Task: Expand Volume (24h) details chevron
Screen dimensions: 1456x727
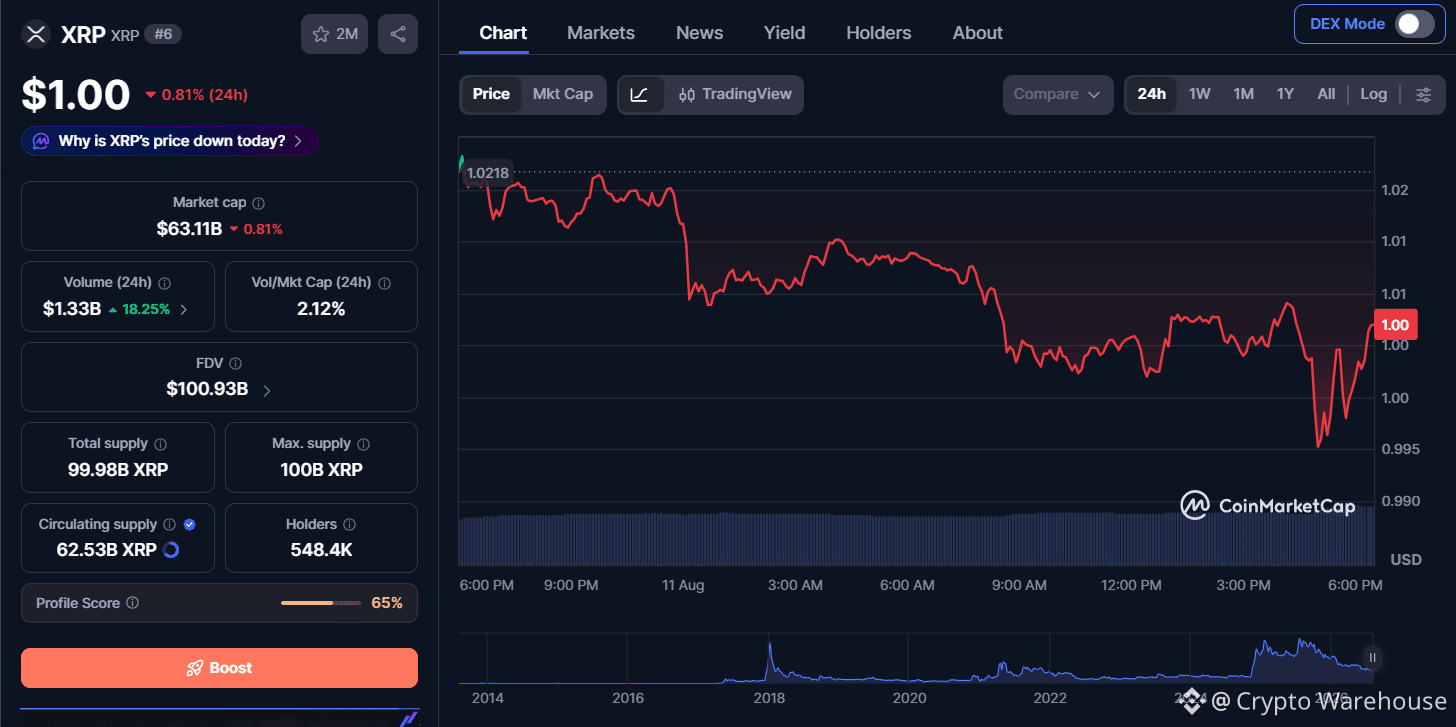Action: [x=183, y=309]
